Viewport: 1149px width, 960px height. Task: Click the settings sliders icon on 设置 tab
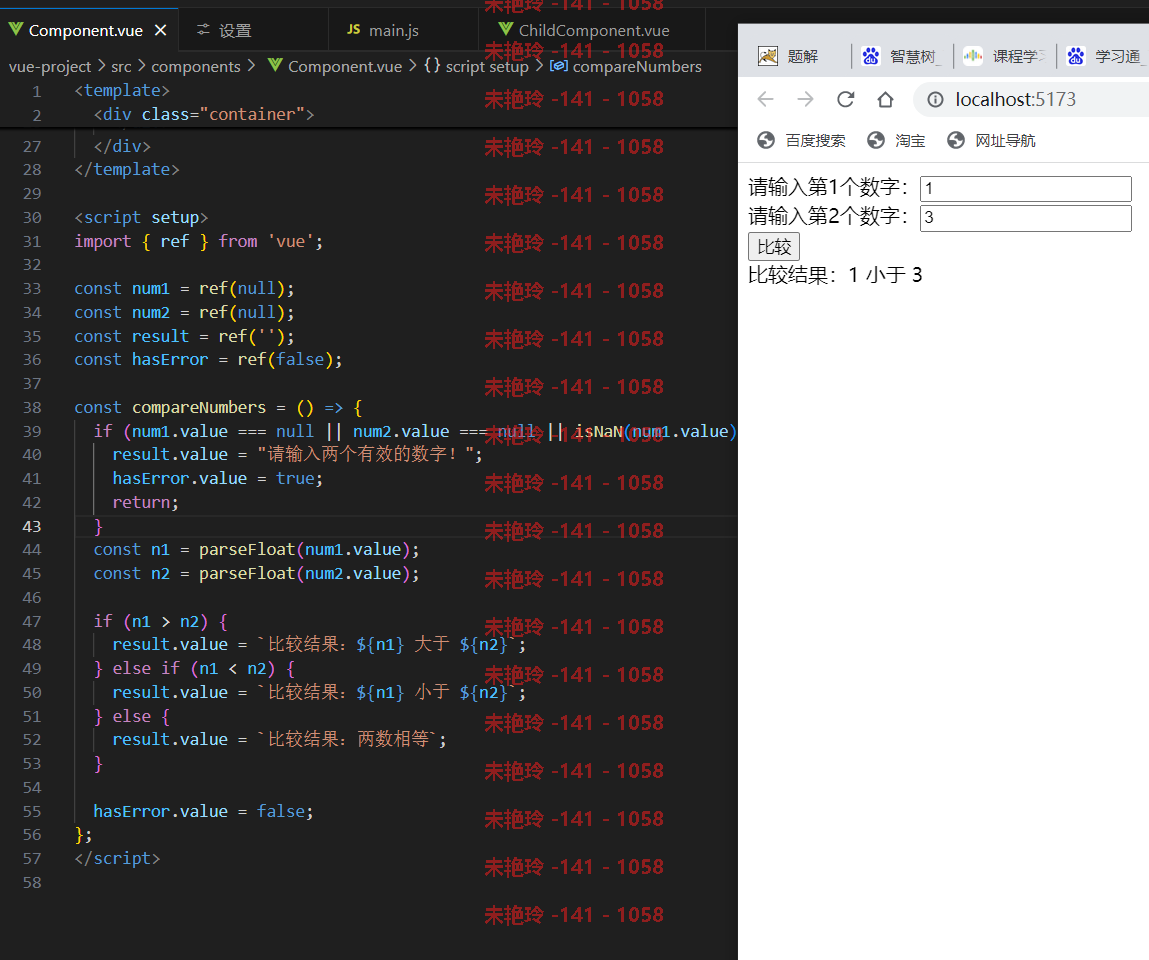click(x=203, y=30)
